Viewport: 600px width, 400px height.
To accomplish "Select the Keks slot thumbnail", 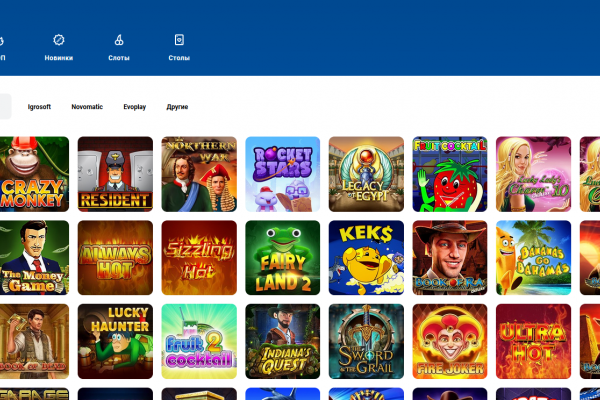I will tap(366, 258).
